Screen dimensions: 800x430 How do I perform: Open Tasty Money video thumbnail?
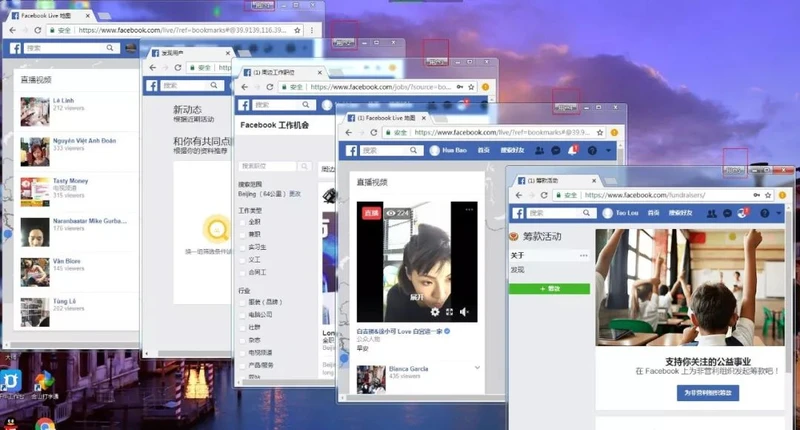click(35, 192)
